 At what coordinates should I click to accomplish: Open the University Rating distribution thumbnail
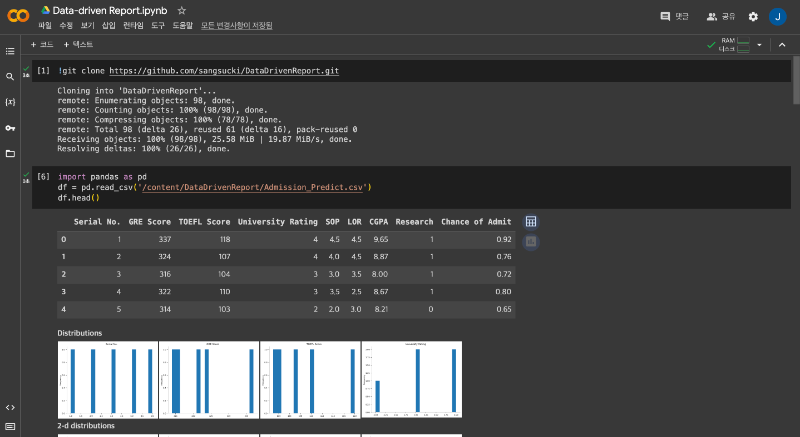coord(412,380)
